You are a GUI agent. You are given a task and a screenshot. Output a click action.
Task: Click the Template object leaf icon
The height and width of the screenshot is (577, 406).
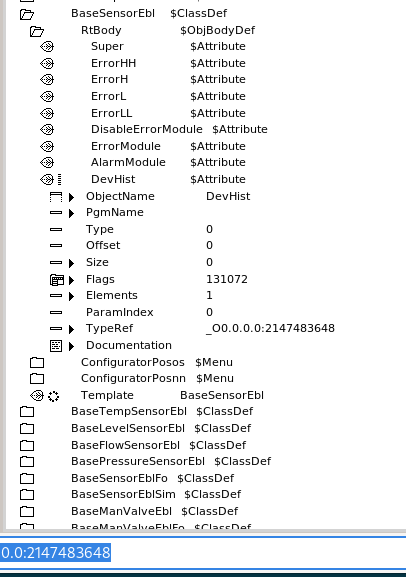[x=37, y=396]
